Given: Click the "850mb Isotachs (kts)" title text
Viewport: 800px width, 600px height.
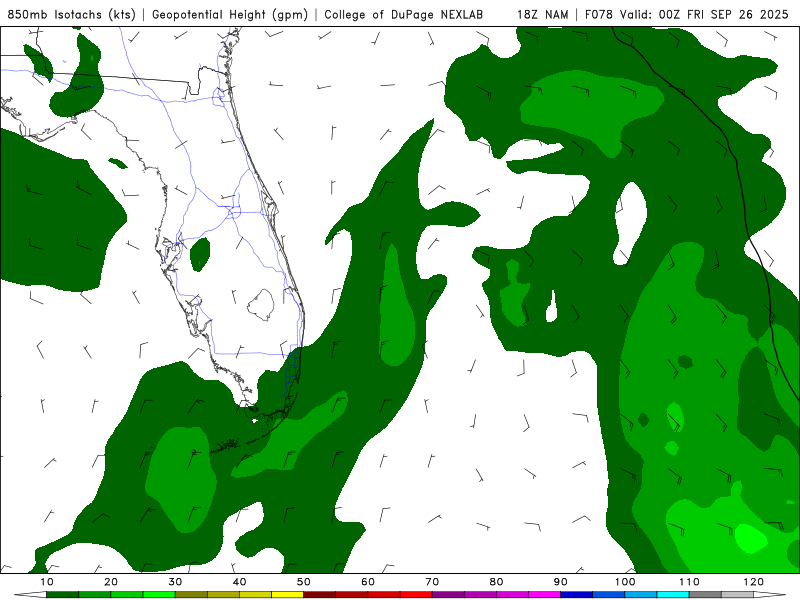Looking at the screenshot, I should click(71, 14).
